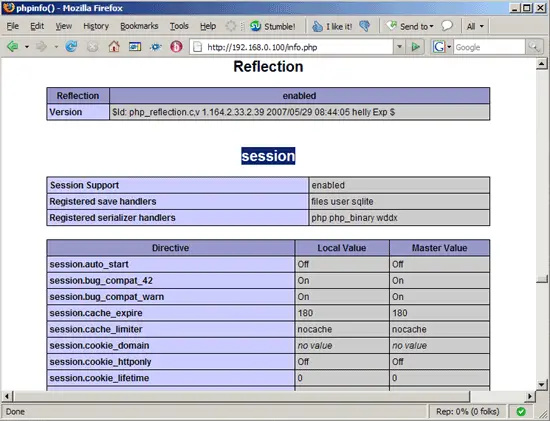Click the red circular toolbar icon

point(176,46)
